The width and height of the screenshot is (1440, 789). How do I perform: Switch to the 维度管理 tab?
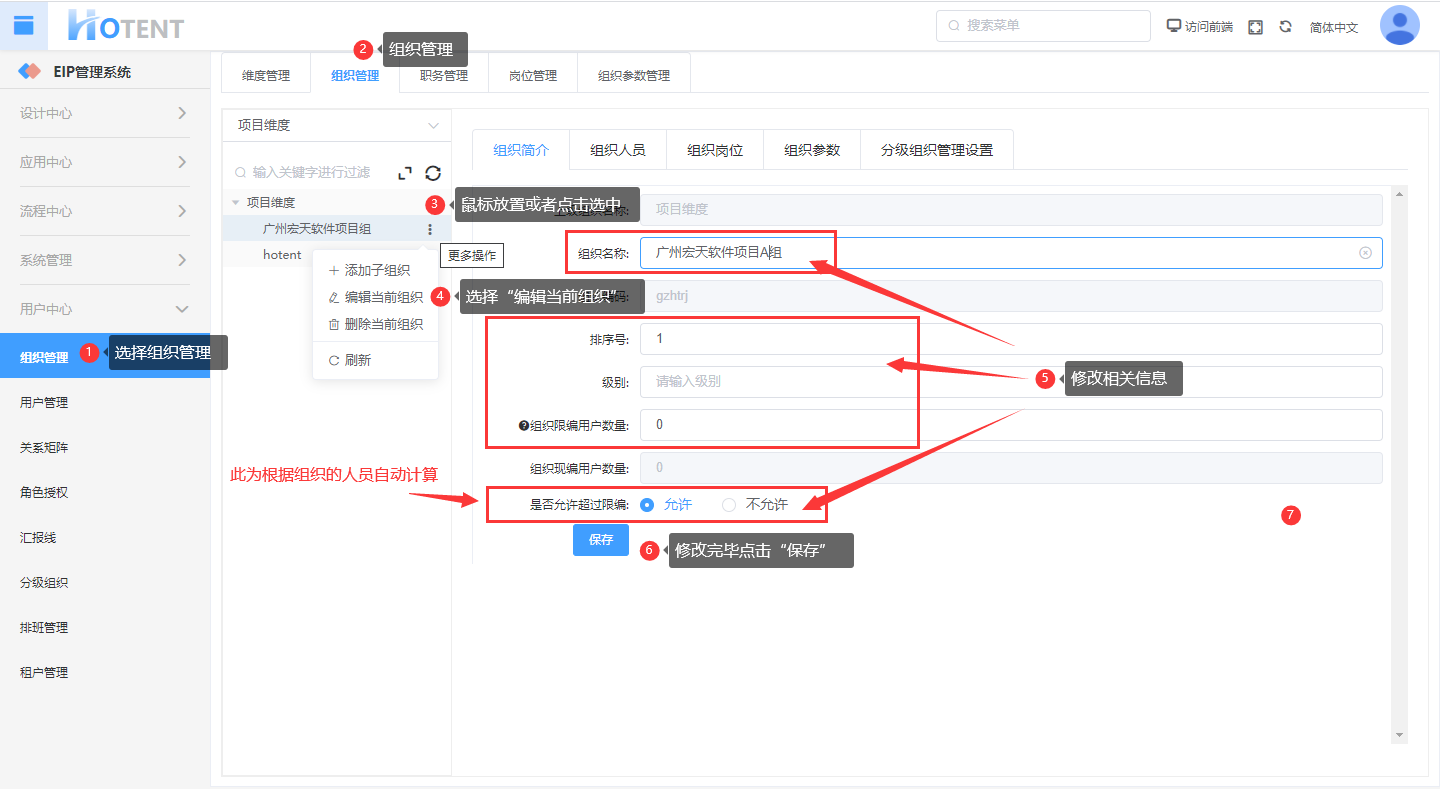(266, 75)
